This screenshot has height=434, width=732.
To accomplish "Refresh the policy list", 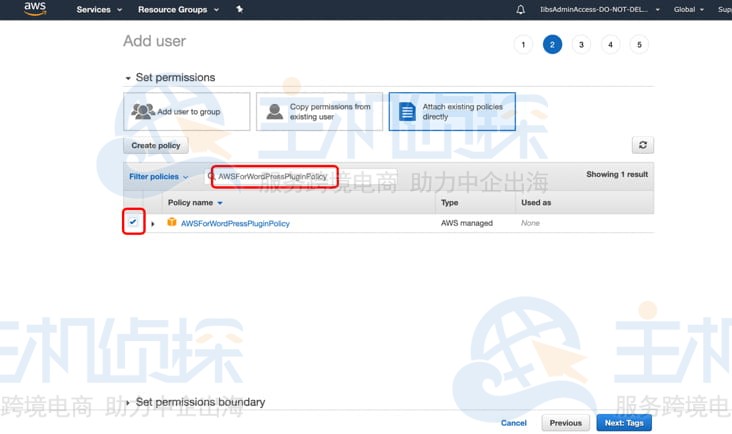I will 643,145.
